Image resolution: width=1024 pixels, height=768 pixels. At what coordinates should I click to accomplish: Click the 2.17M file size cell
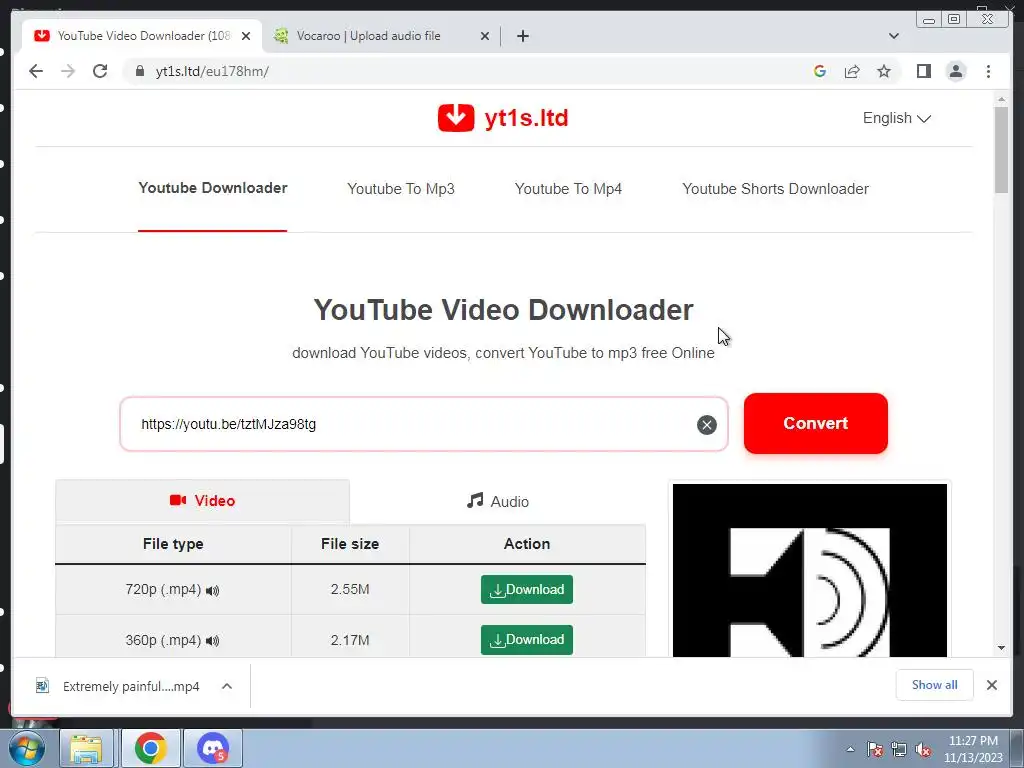tap(350, 640)
